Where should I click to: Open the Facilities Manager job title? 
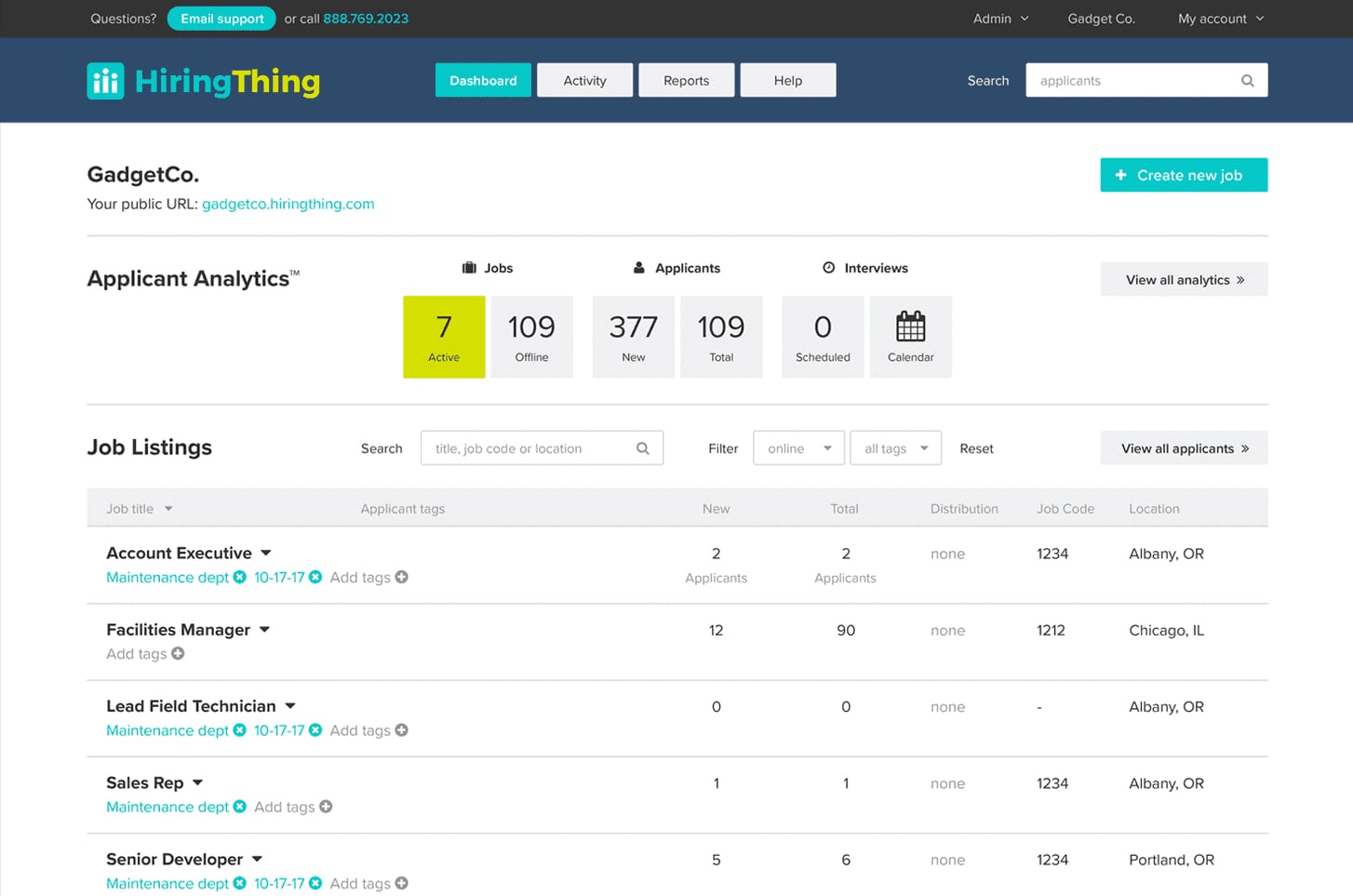[x=178, y=630]
